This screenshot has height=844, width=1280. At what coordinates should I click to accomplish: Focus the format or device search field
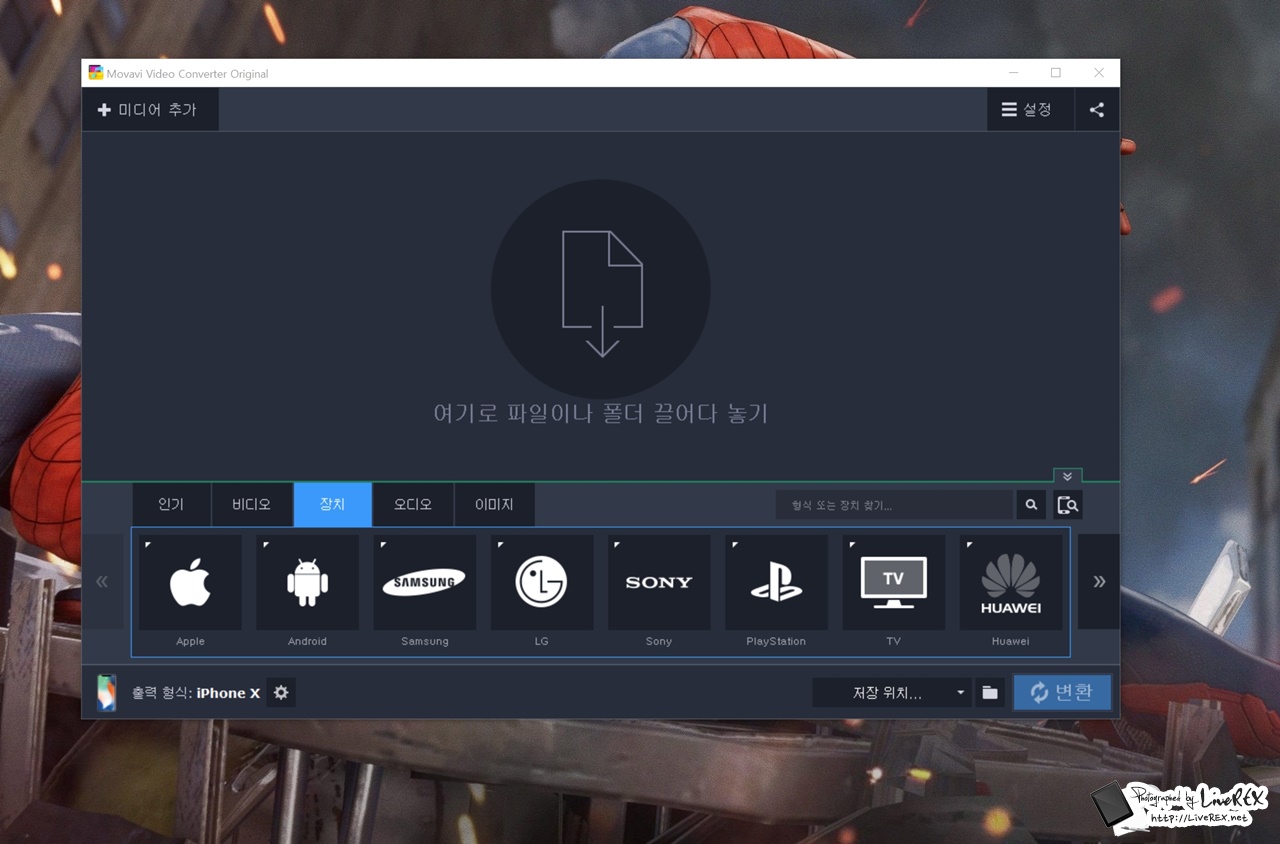tap(894, 505)
